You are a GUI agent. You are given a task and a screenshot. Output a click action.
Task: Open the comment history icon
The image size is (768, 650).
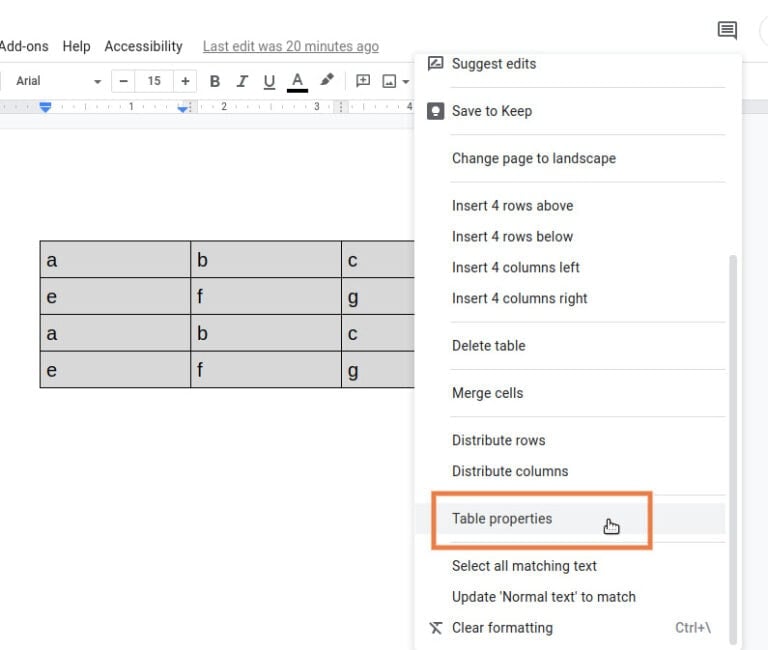pos(727,30)
